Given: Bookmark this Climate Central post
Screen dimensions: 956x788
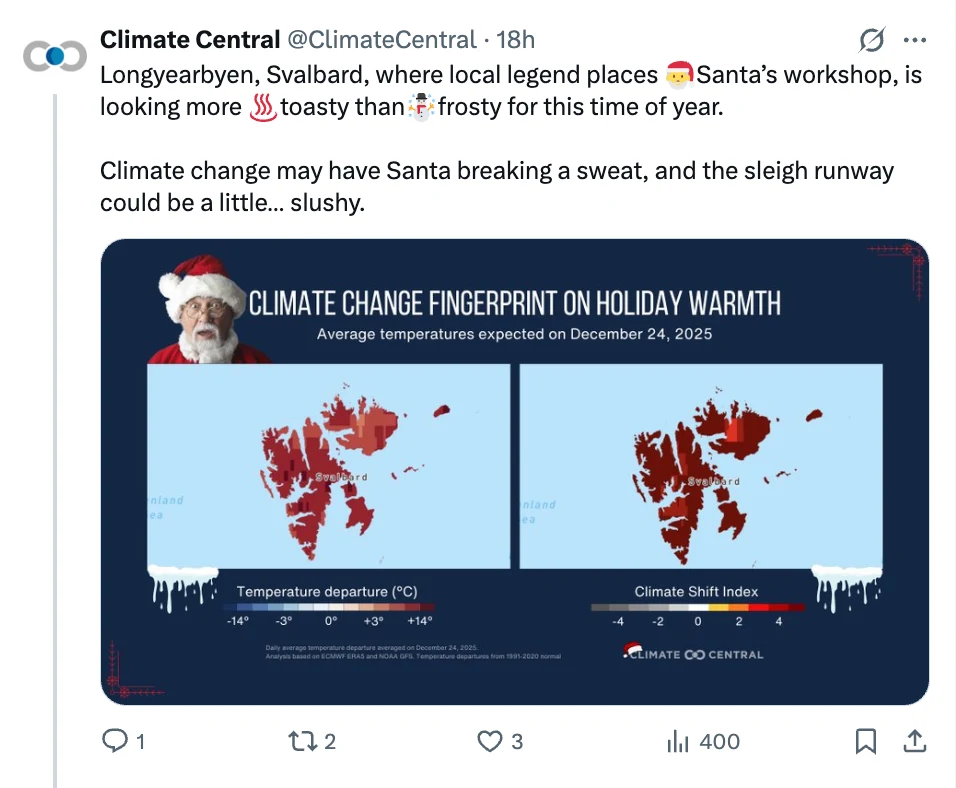Looking at the screenshot, I should (x=866, y=742).
